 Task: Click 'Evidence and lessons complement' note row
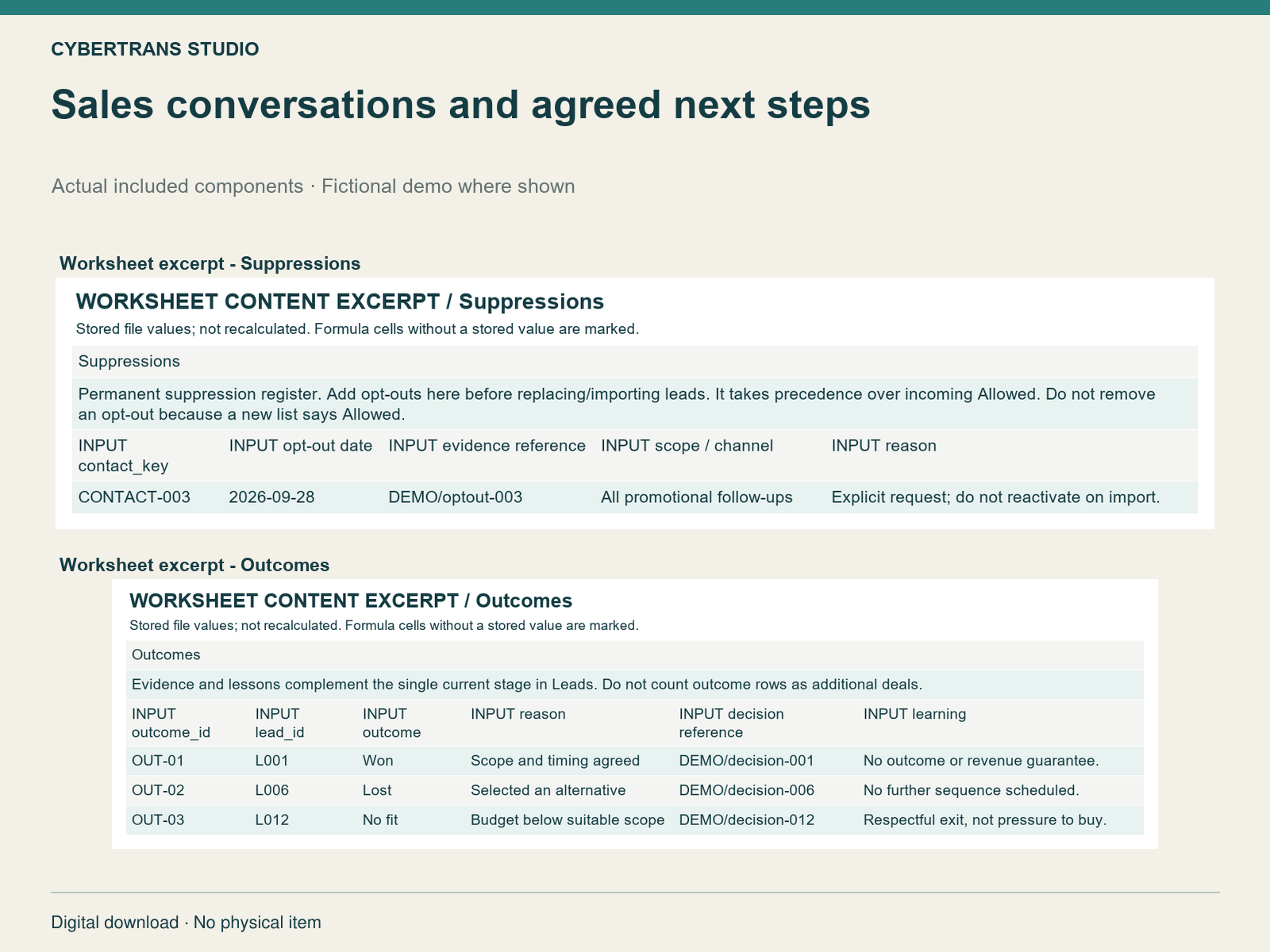click(634, 685)
